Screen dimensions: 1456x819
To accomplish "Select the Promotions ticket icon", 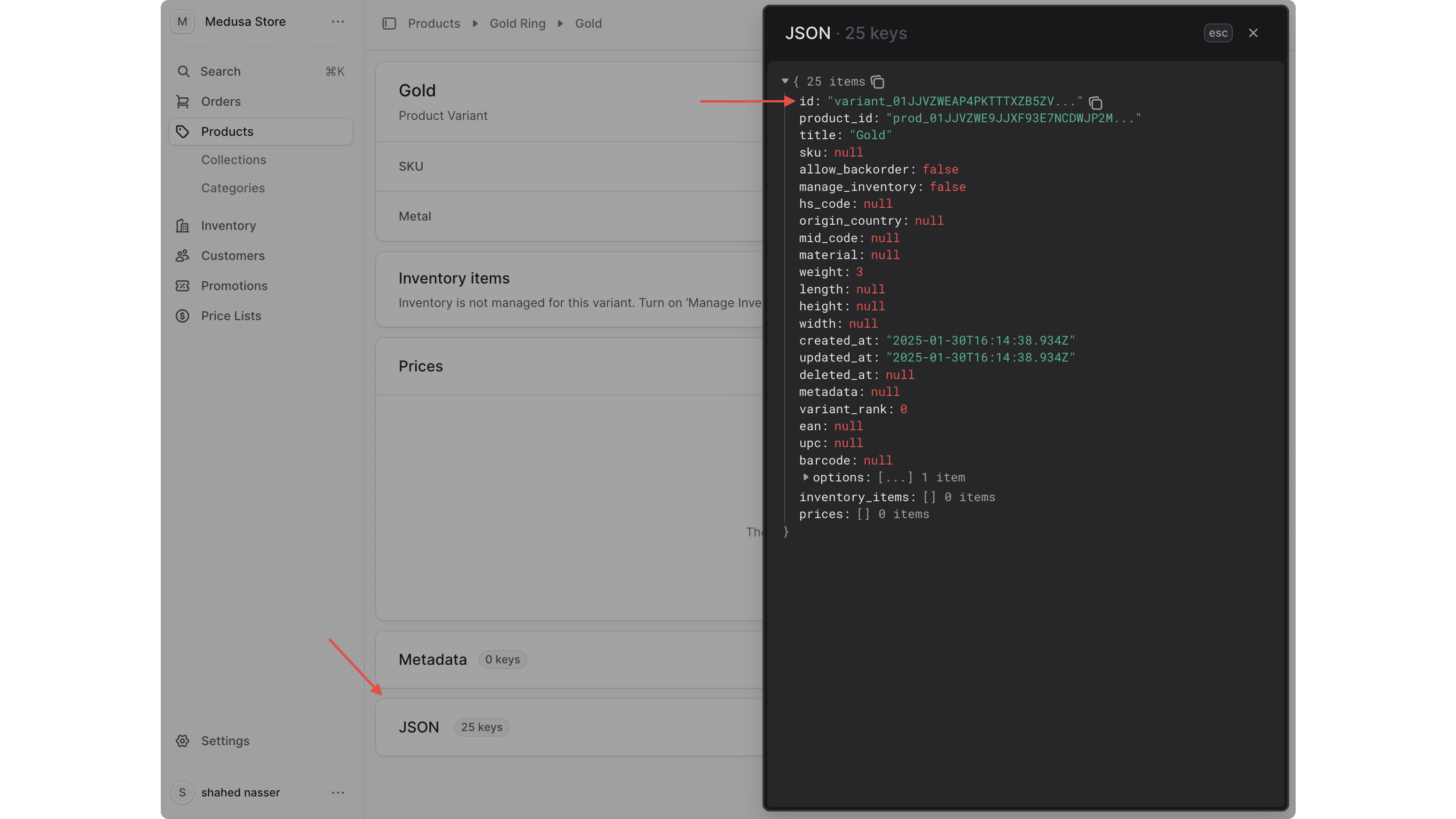I will 182,285.
